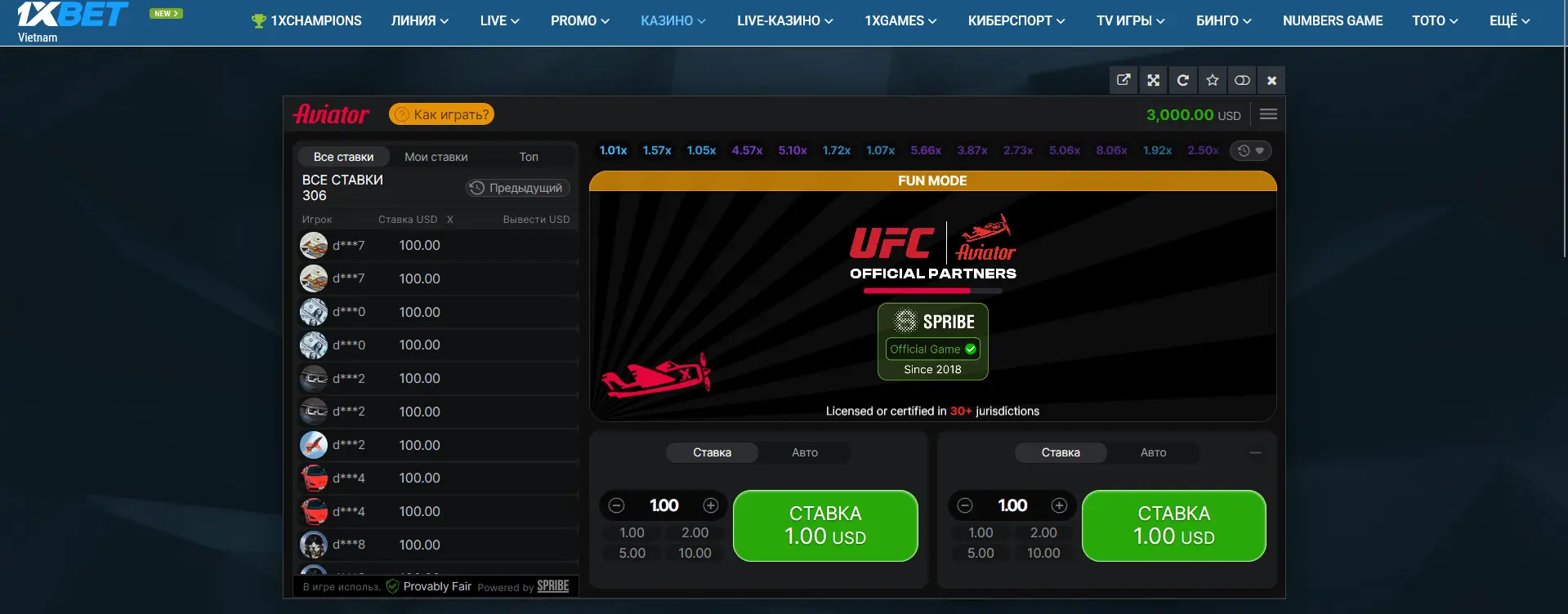Expand the КИБЕРСПОРТ menu
Viewport: 1568px width, 614px height.
(x=1016, y=20)
